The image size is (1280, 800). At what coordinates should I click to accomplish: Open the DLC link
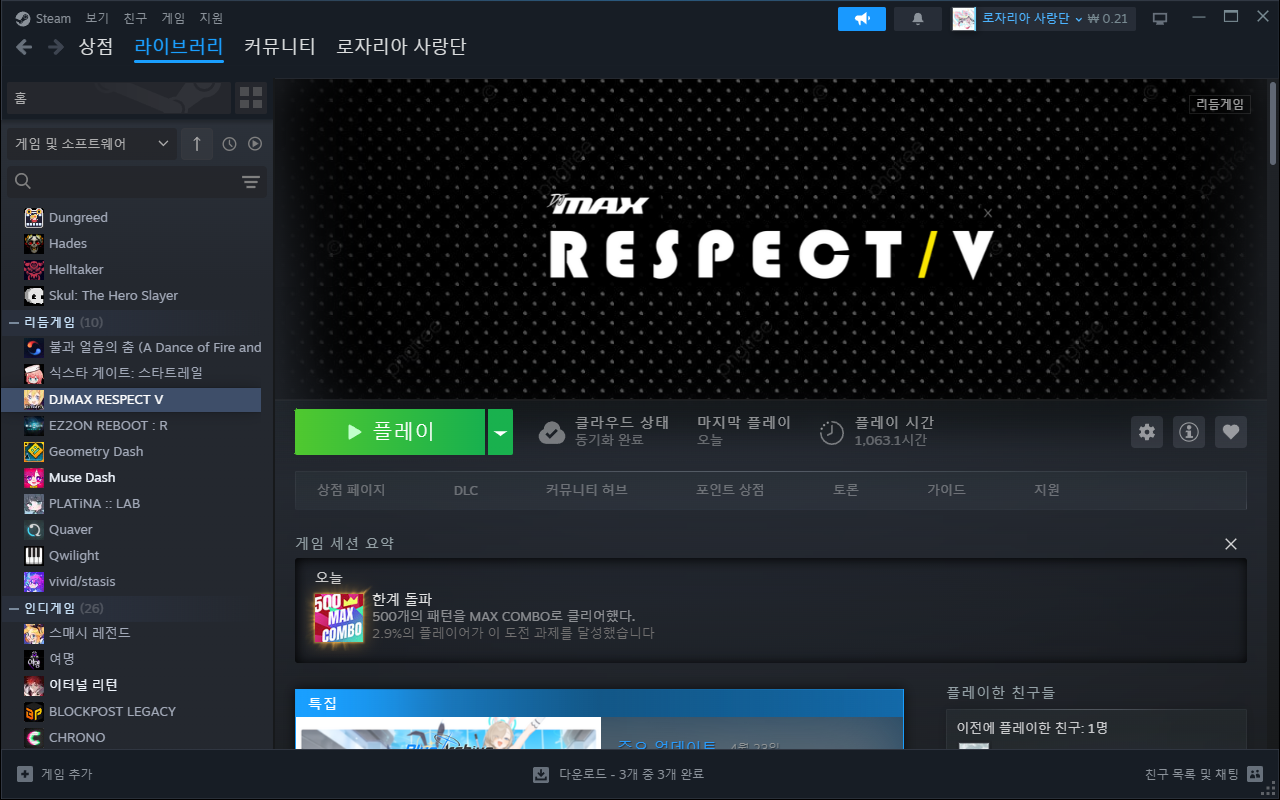click(x=466, y=490)
